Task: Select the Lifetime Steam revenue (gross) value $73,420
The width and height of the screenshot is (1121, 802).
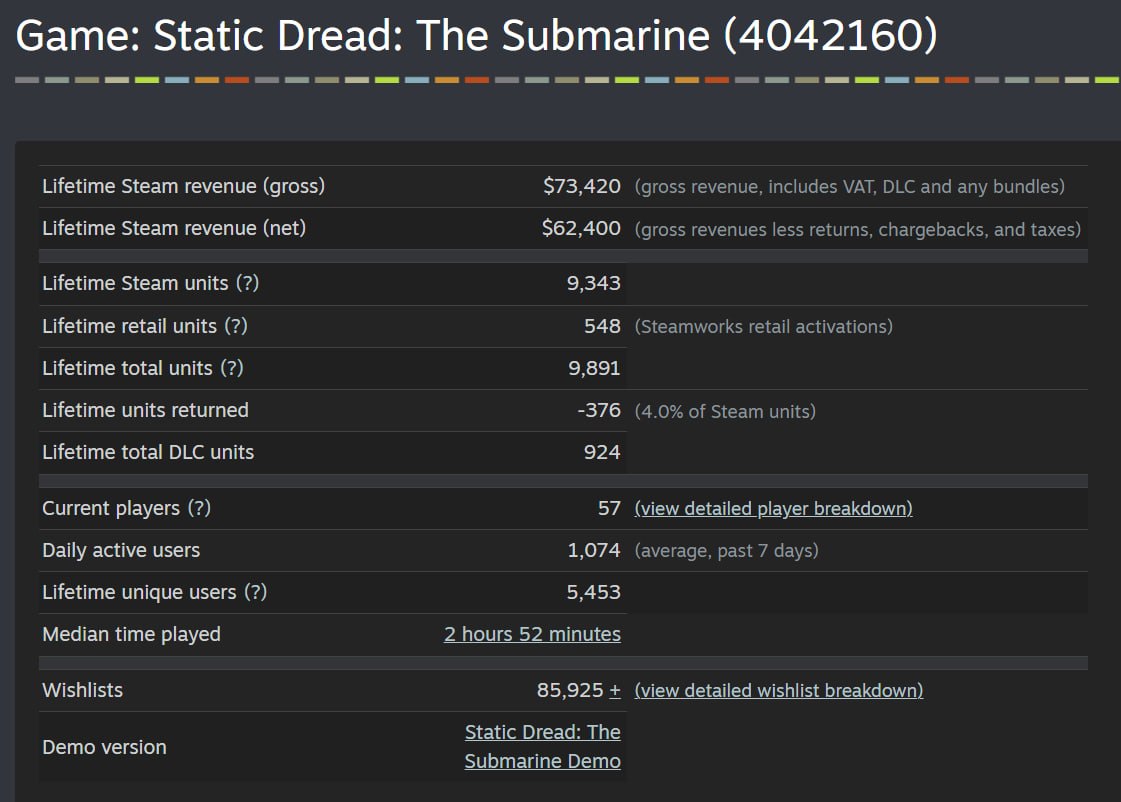Action: [581, 187]
